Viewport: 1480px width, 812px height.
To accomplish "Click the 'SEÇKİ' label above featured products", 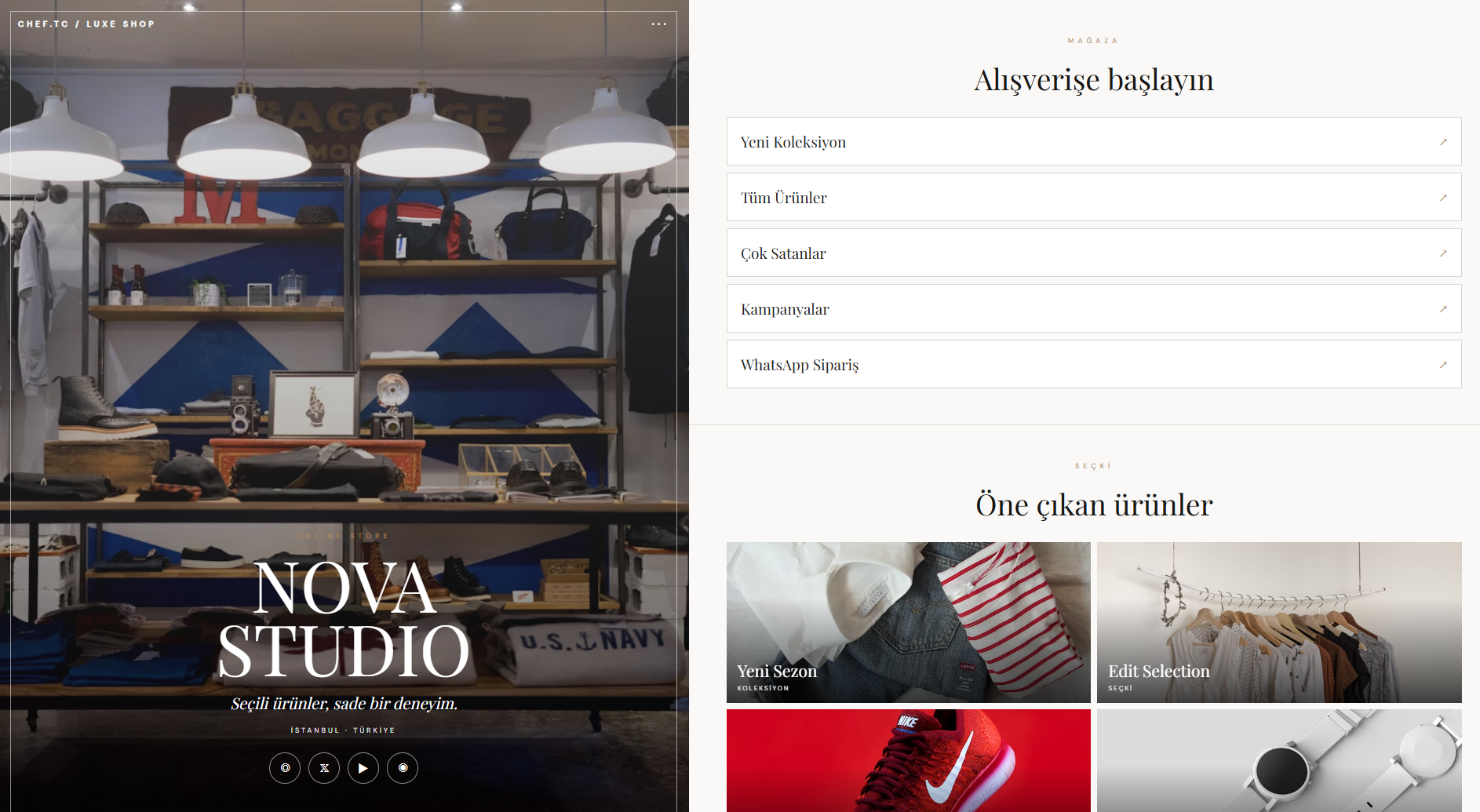I will 1093,466.
